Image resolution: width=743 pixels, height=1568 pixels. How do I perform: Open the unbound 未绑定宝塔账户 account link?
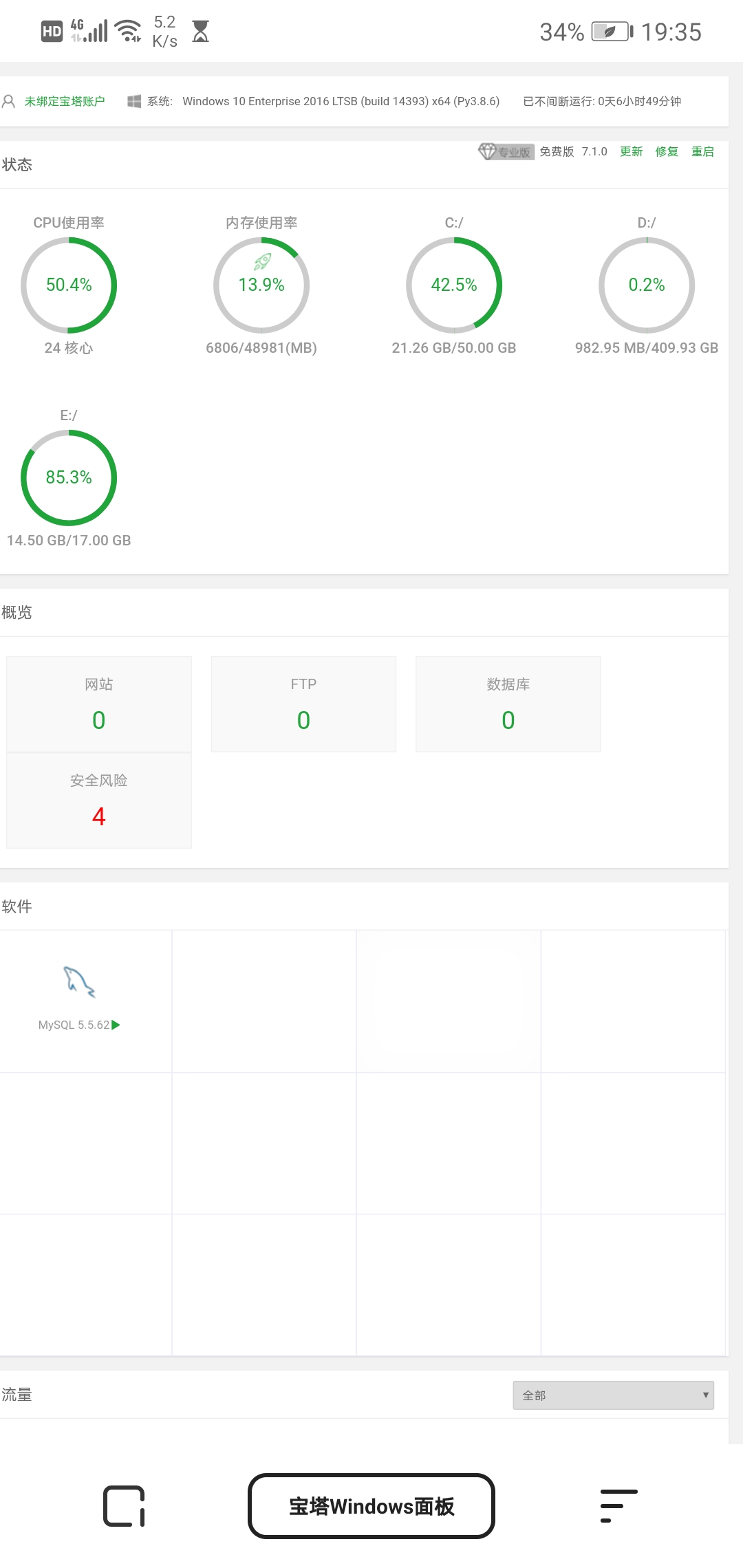click(x=65, y=102)
